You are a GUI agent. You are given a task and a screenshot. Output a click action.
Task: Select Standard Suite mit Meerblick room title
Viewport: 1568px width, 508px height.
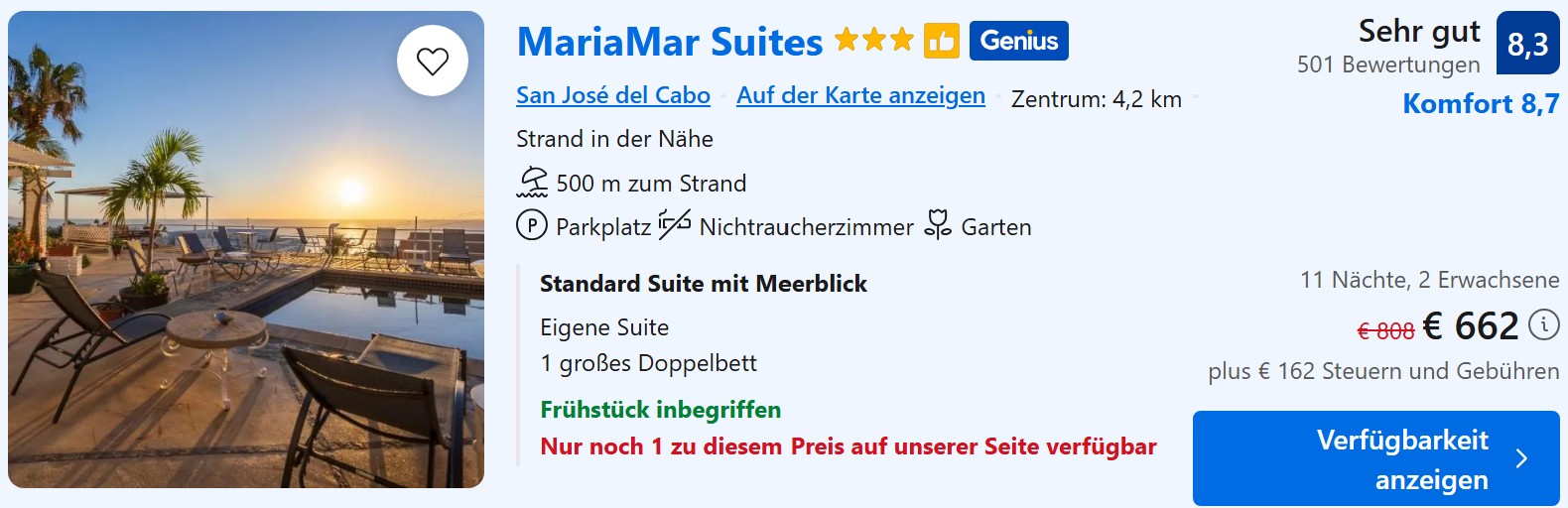coord(703,284)
